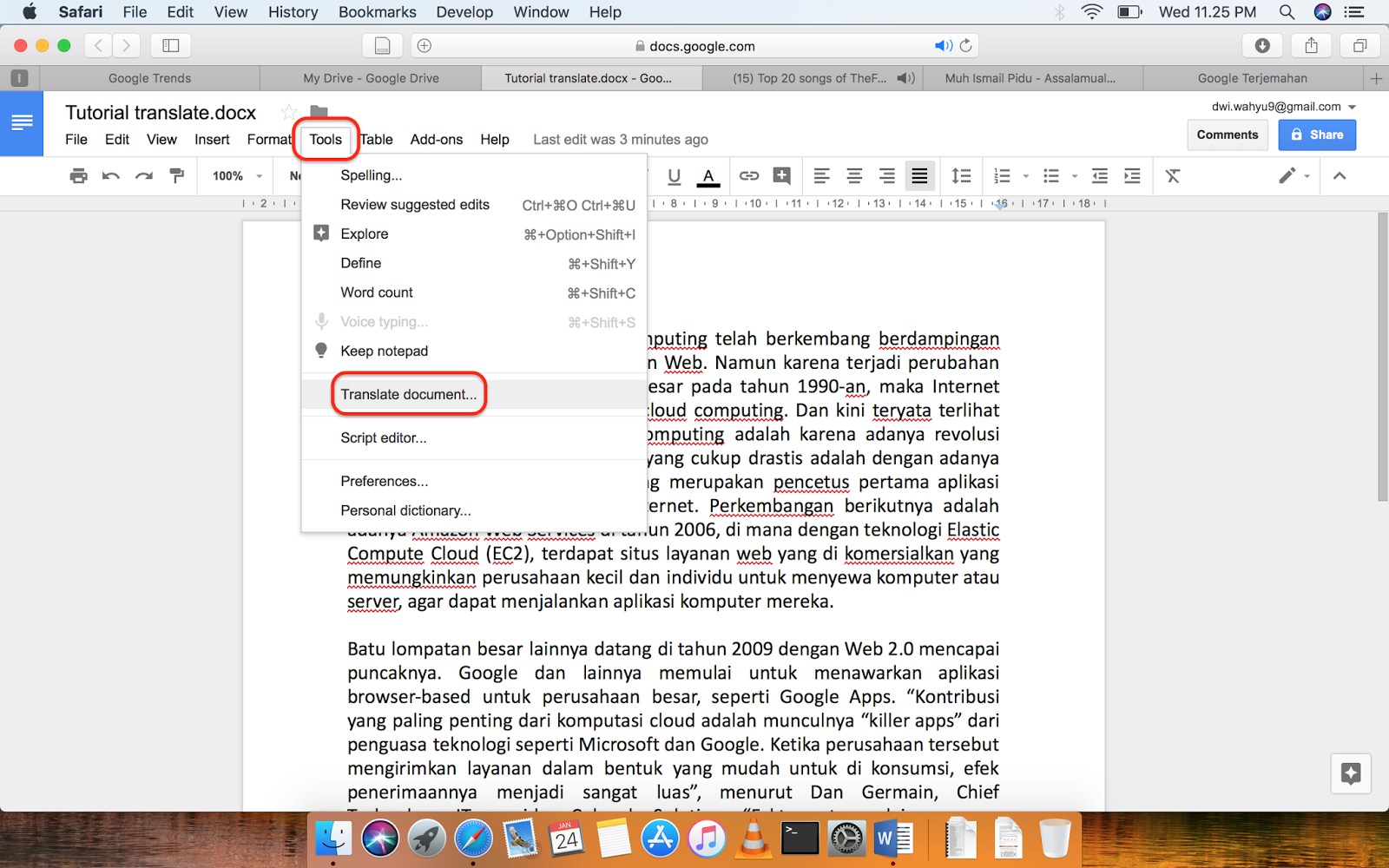Select Review suggested edits
Image resolution: width=1389 pixels, height=868 pixels.
click(474, 205)
